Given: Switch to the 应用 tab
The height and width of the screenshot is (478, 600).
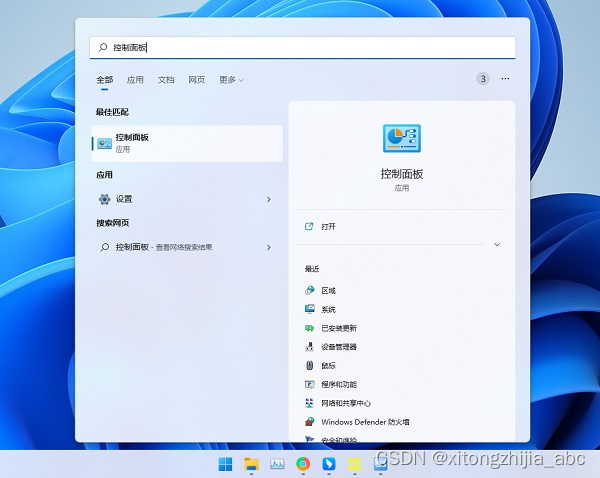Looking at the screenshot, I should [x=135, y=80].
